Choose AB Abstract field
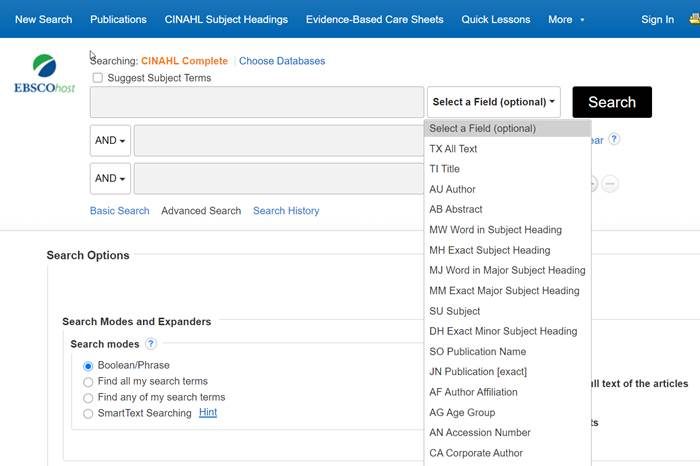Screen dimensions: 700x466 (507, 209)
